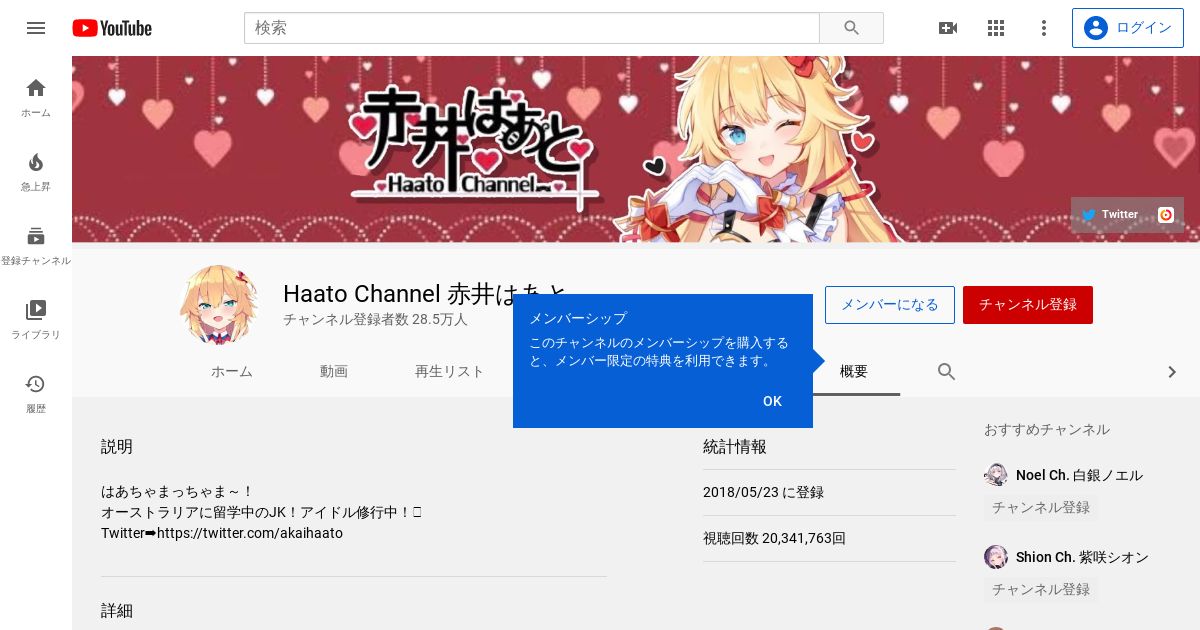Click the メンバーになる join button
Image resolution: width=1200 pixels, height=630 pixels.
click(x=890, y=305)
